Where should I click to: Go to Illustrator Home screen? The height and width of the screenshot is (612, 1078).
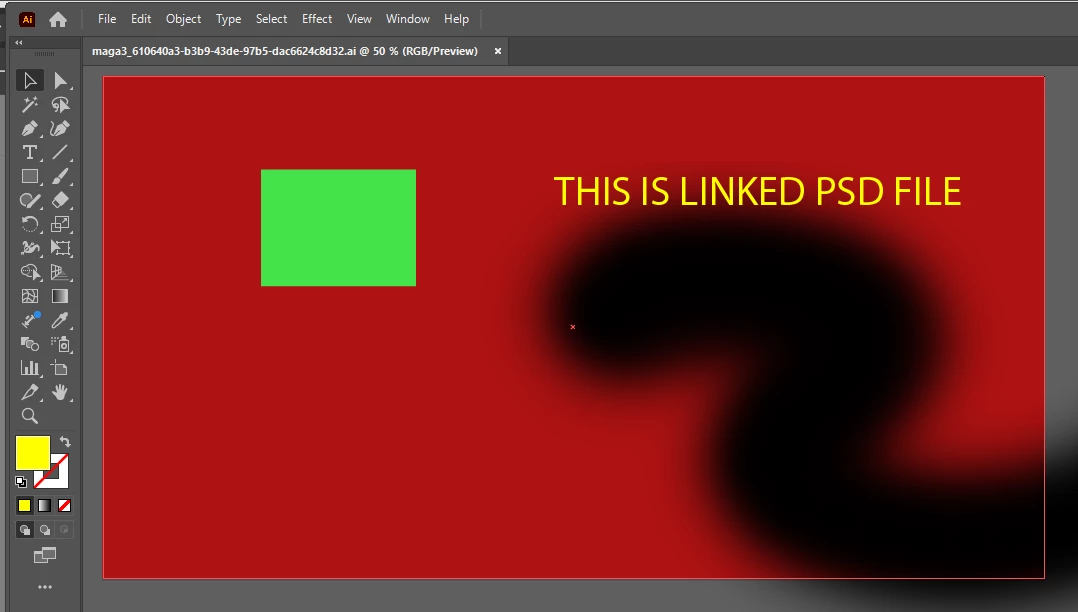pyautogui.click(x=58, y=19)
